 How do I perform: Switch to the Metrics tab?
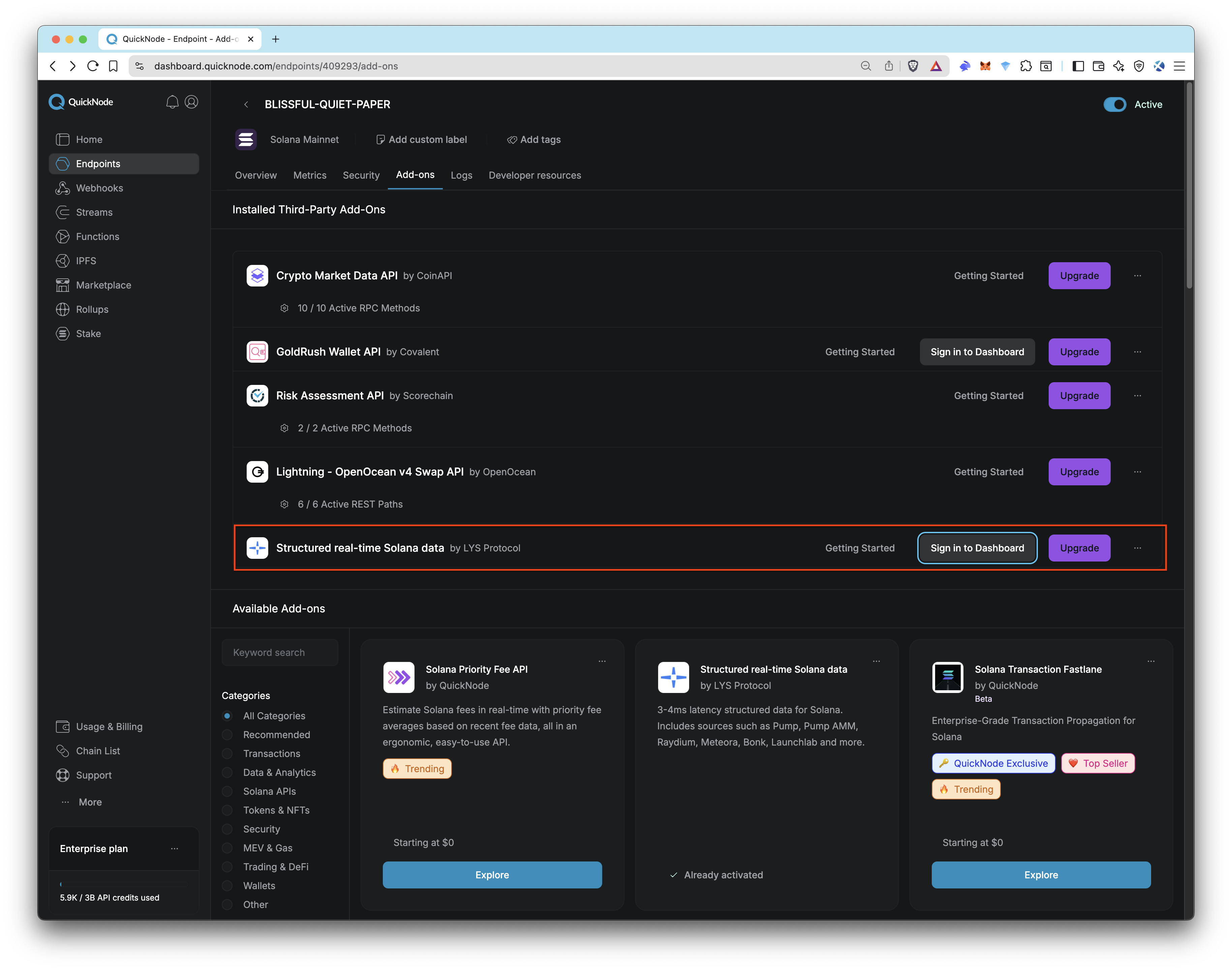tap(309, 175)
